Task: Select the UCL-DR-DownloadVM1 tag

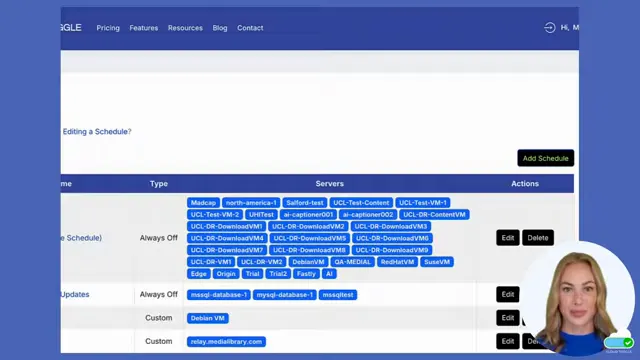Action: (227, 227)
